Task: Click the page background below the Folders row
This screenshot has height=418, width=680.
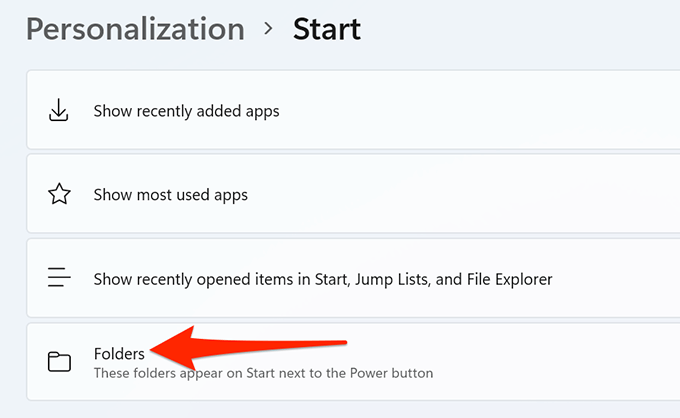Action: point(340,410)
